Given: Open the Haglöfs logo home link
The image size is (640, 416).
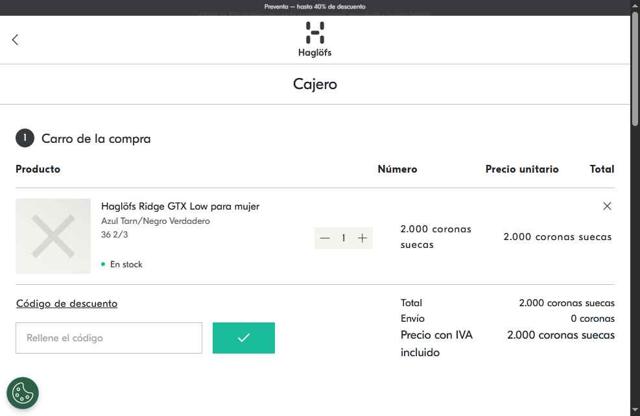Looking at the screenshot, I should 315,40.
